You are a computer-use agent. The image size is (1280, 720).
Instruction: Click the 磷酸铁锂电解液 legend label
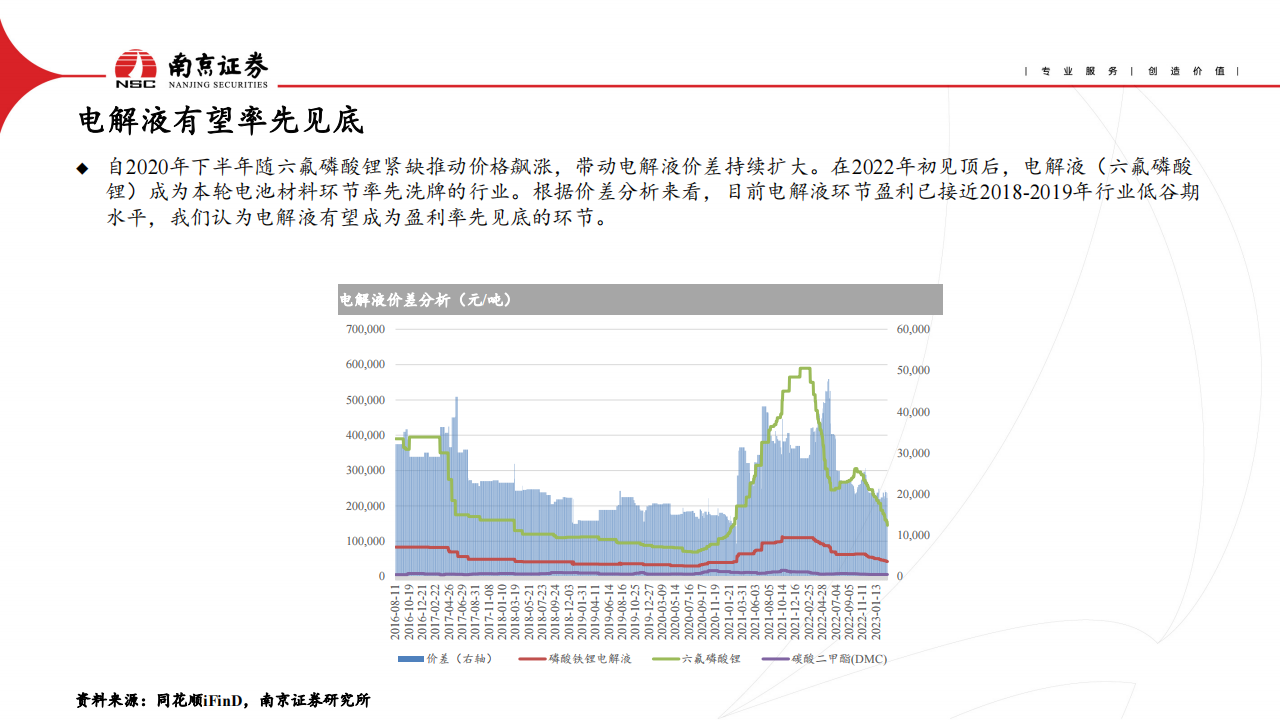(x=589, y=659)
